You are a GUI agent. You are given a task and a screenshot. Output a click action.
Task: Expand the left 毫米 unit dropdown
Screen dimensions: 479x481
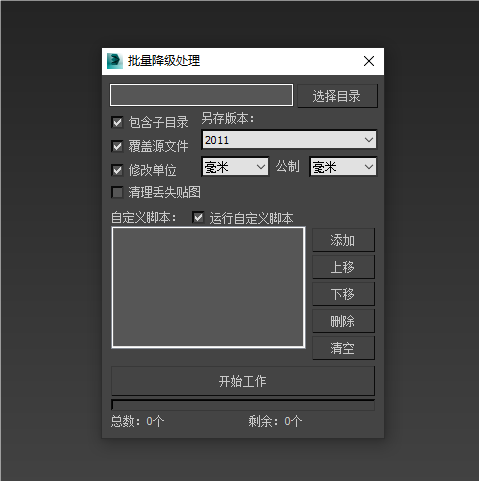click(x=235, y=167)
